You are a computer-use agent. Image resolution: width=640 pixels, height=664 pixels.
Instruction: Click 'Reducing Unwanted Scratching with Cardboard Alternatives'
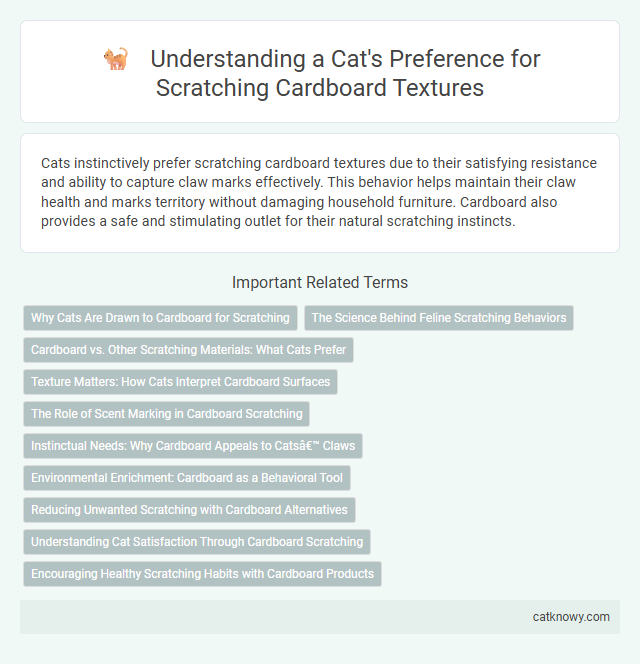[189, 510]
